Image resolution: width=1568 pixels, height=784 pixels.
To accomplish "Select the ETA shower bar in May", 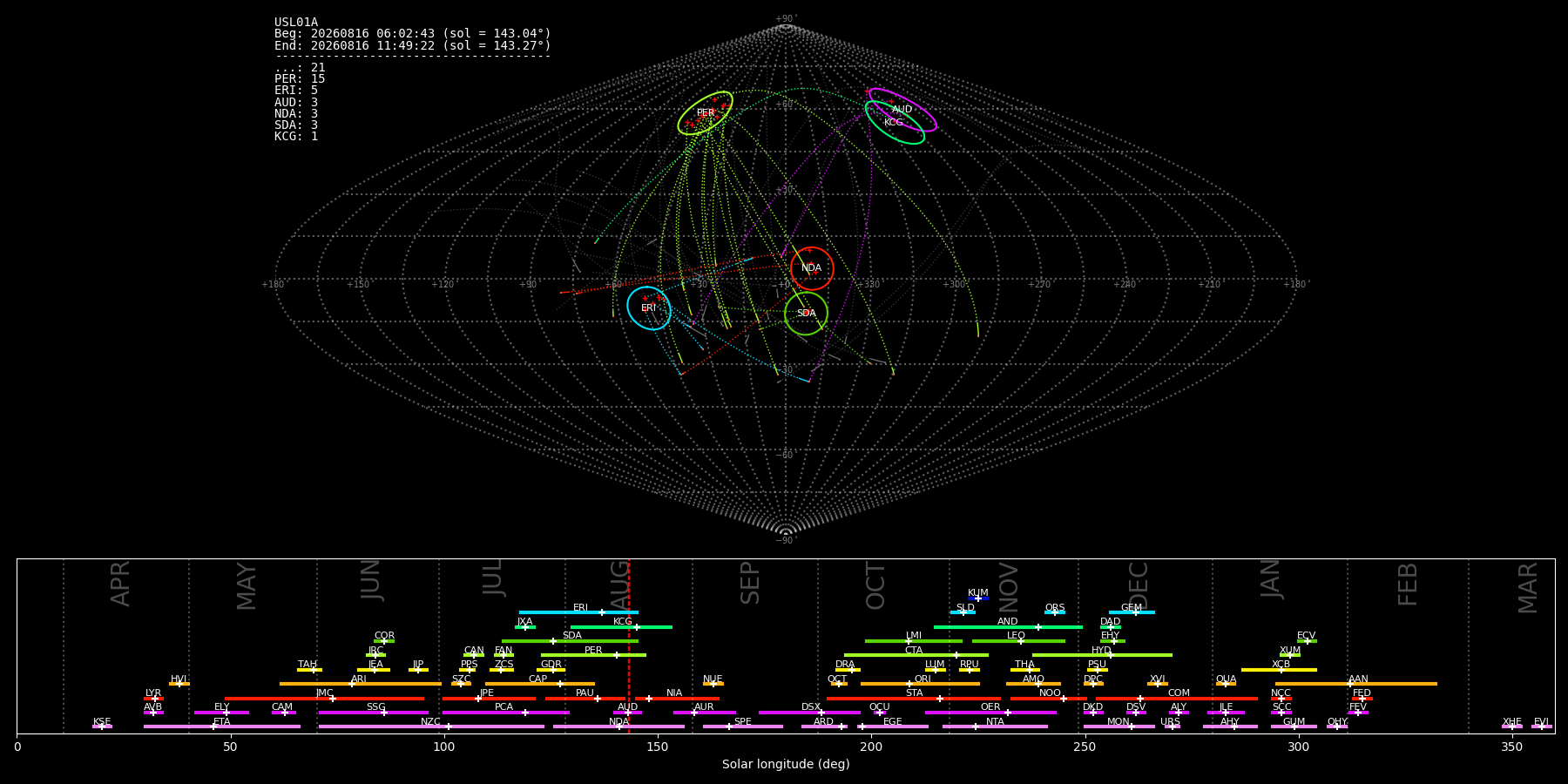I will [222, 727].
